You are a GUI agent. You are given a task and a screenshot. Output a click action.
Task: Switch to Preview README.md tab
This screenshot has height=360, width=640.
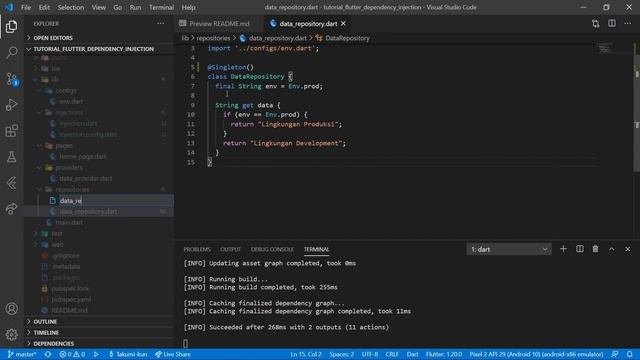[x=219, y=24]
